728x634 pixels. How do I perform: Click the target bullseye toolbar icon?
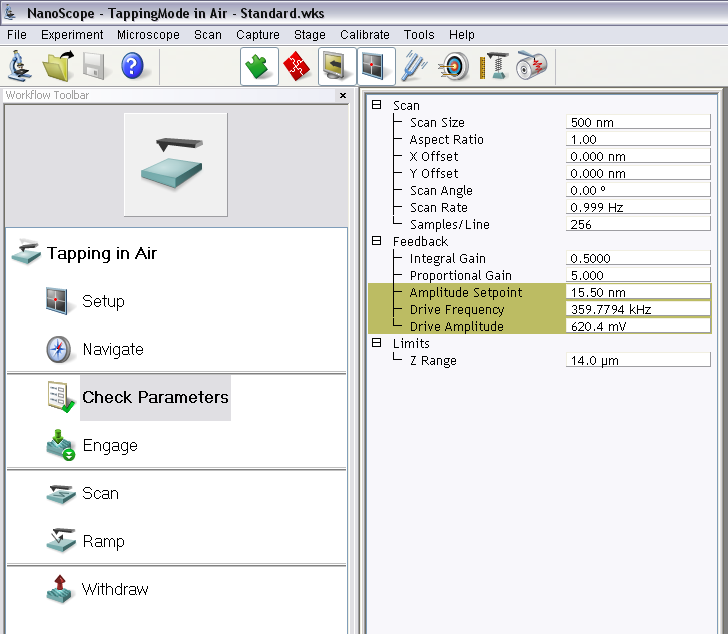(455, 67)
